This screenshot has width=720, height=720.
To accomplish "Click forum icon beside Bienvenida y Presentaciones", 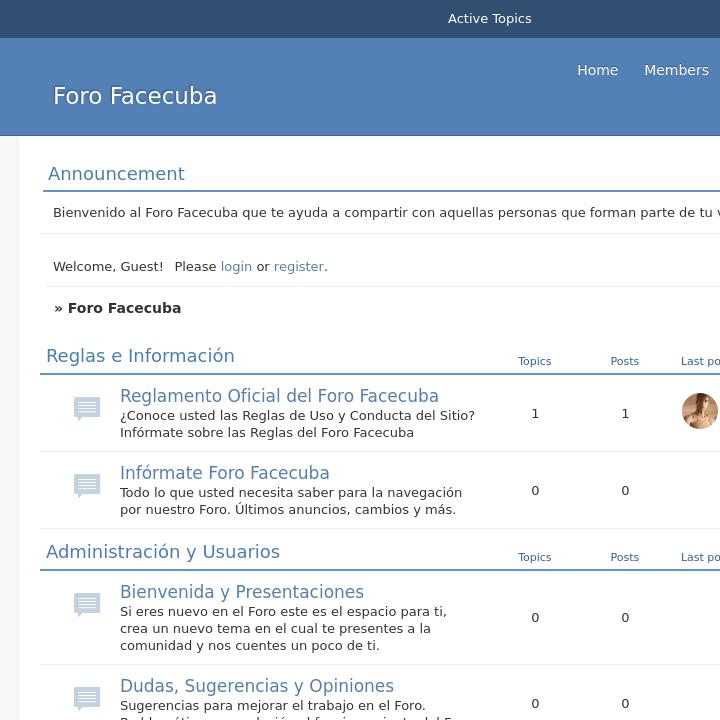I will click(x=87, y=604).
